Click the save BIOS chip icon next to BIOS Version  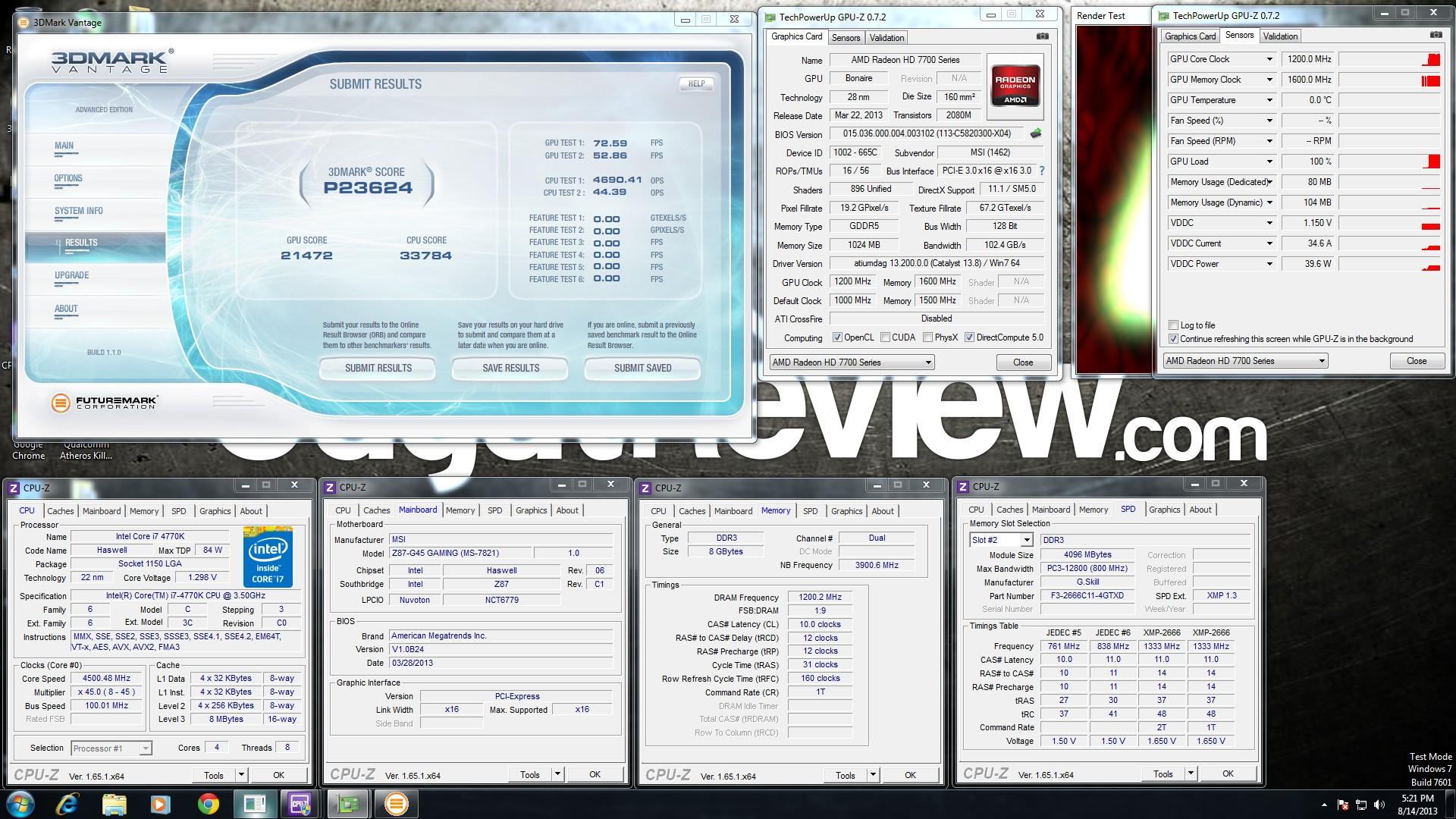tap(1035, 133)
